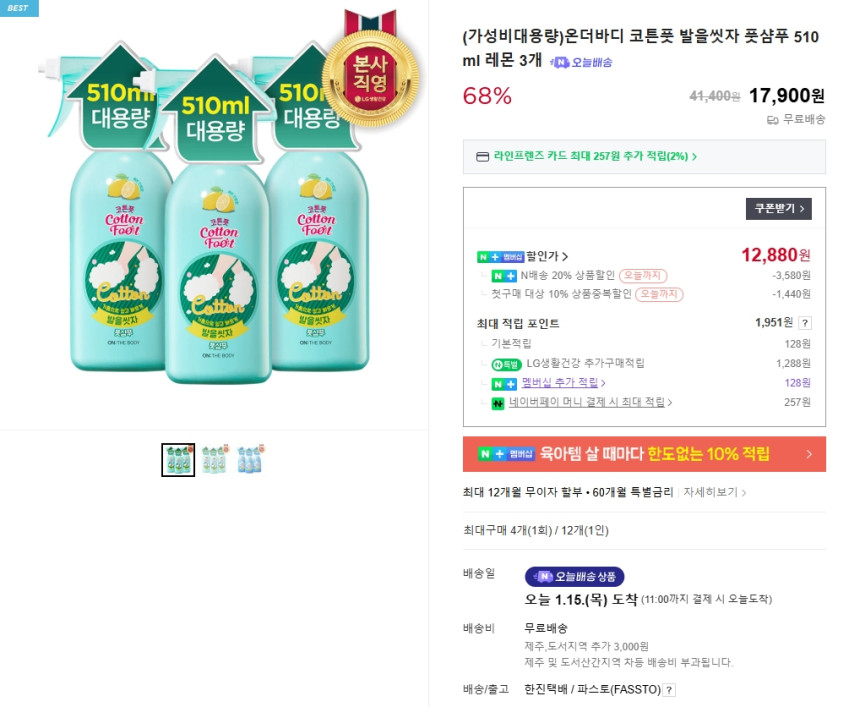849x707 pixels.
Task: Open the arrow on the 육아템 10% 적립 banner
Action: [808, 454]
